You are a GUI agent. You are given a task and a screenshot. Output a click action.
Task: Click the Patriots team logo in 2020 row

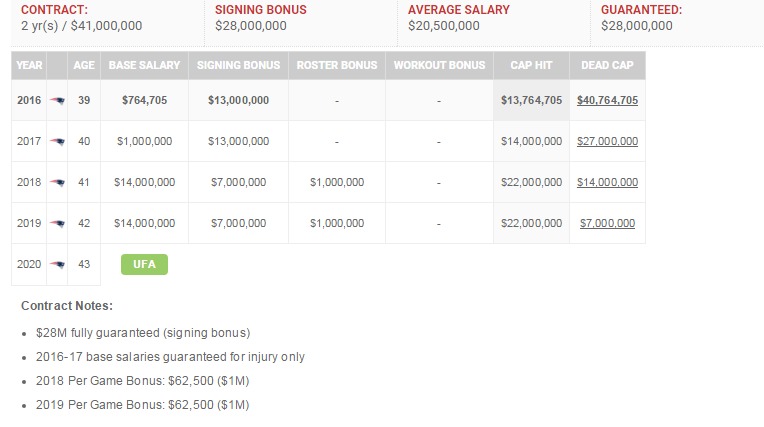tap(57, 265)
